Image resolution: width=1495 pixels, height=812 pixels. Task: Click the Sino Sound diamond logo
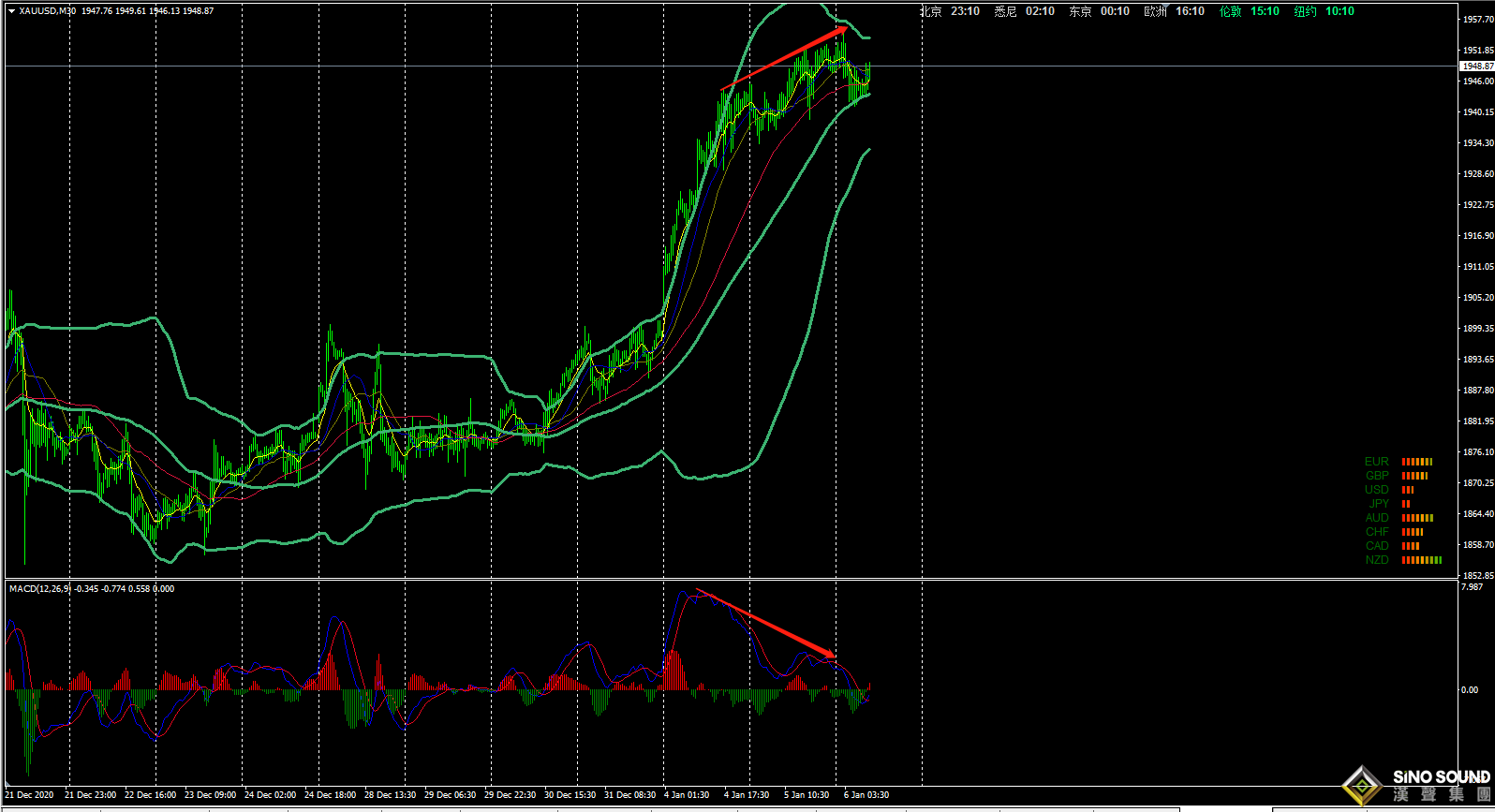(1362, 785)
